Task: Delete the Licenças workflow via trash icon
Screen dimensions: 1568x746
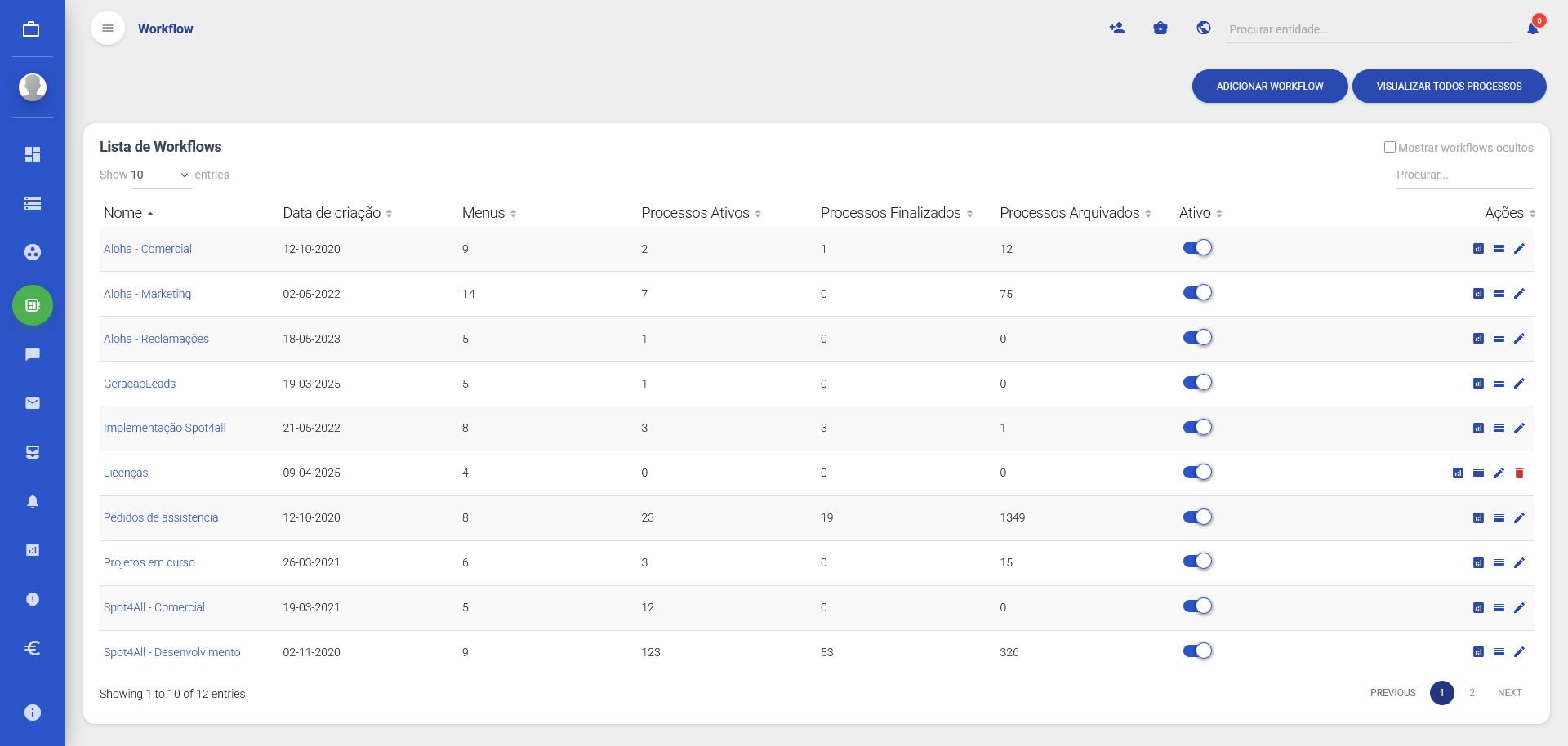Action: pos(1519,473)
